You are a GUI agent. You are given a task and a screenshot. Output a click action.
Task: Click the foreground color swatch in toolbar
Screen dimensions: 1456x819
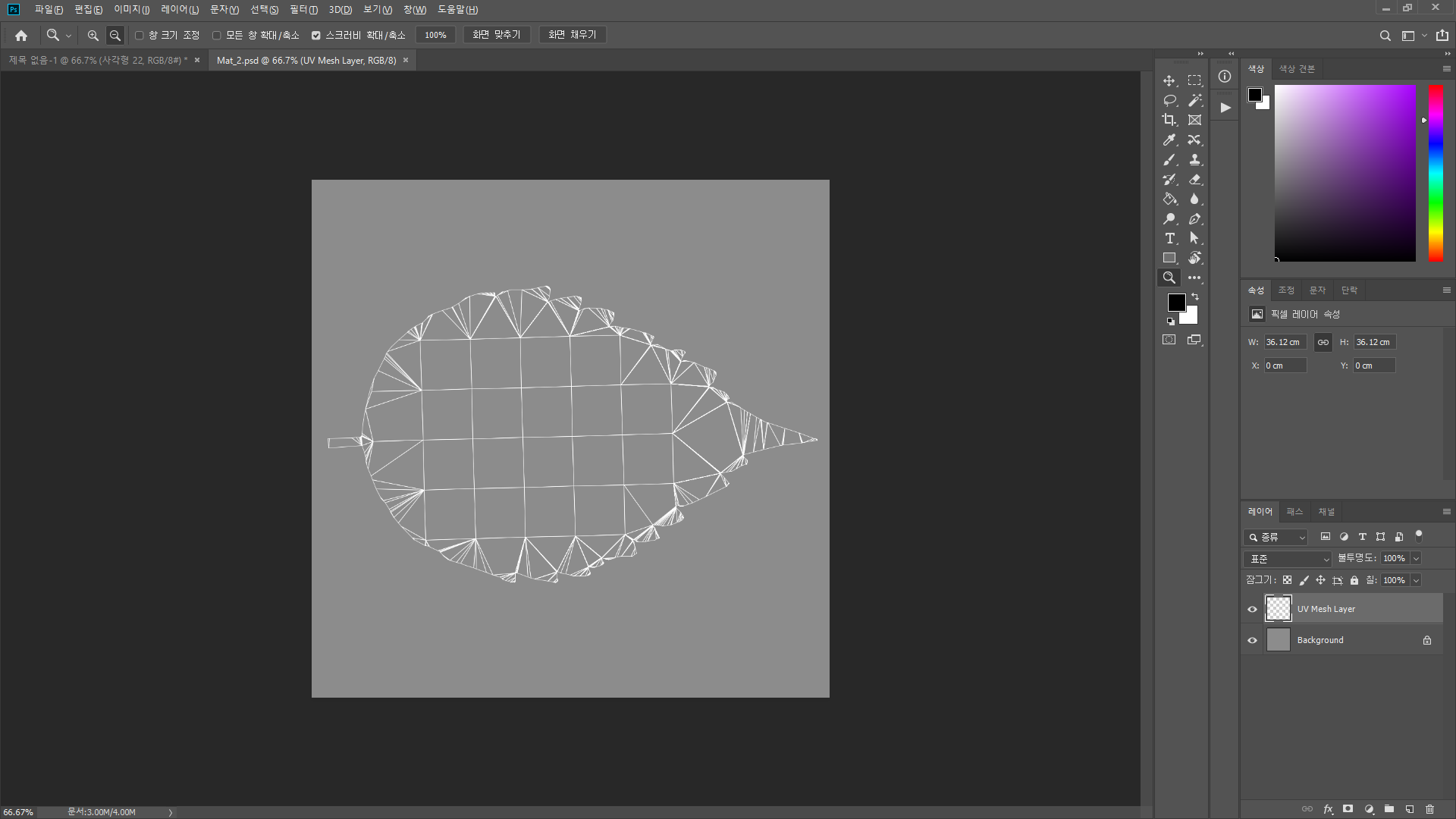click(1175, 302)
